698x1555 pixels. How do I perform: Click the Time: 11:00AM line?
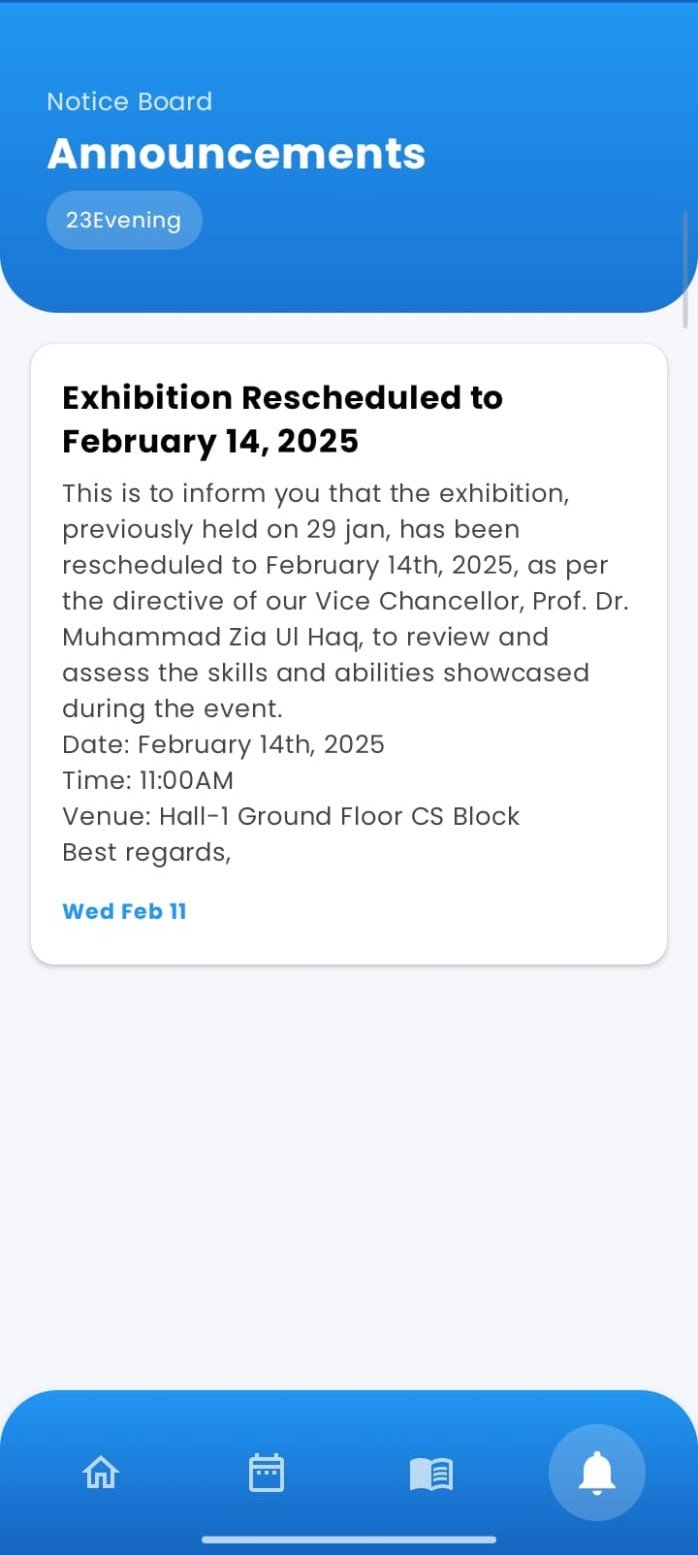click(x=147, y=780)
